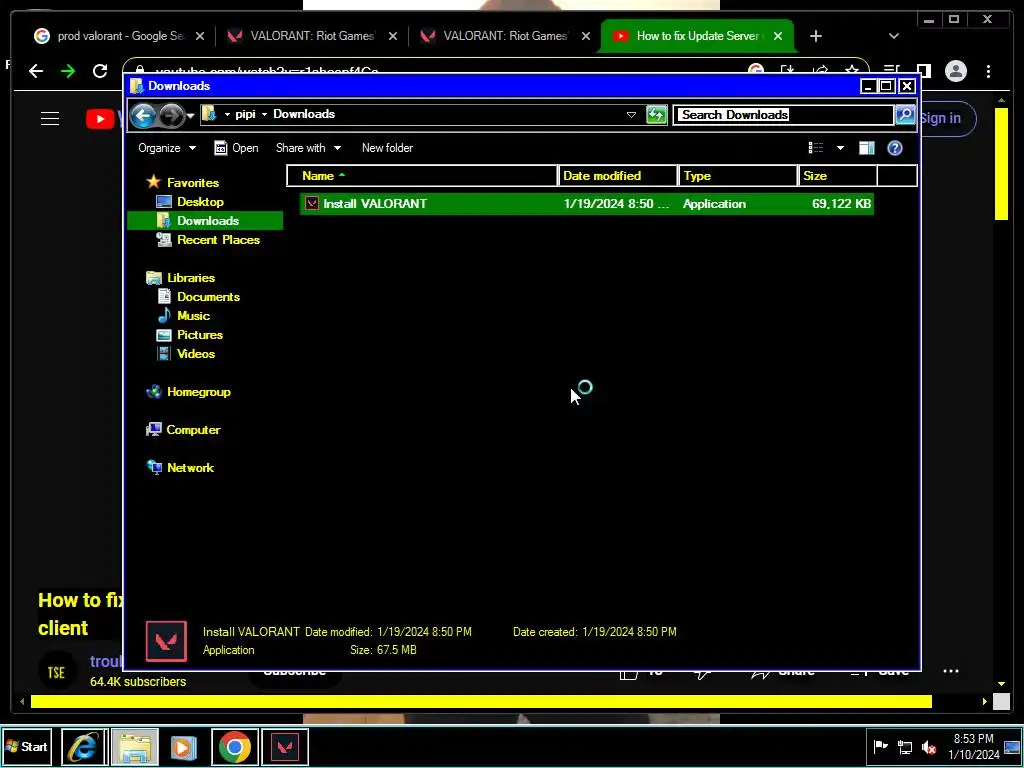
Task: Select the Install VALORANT file
Action: pos(586,204)
